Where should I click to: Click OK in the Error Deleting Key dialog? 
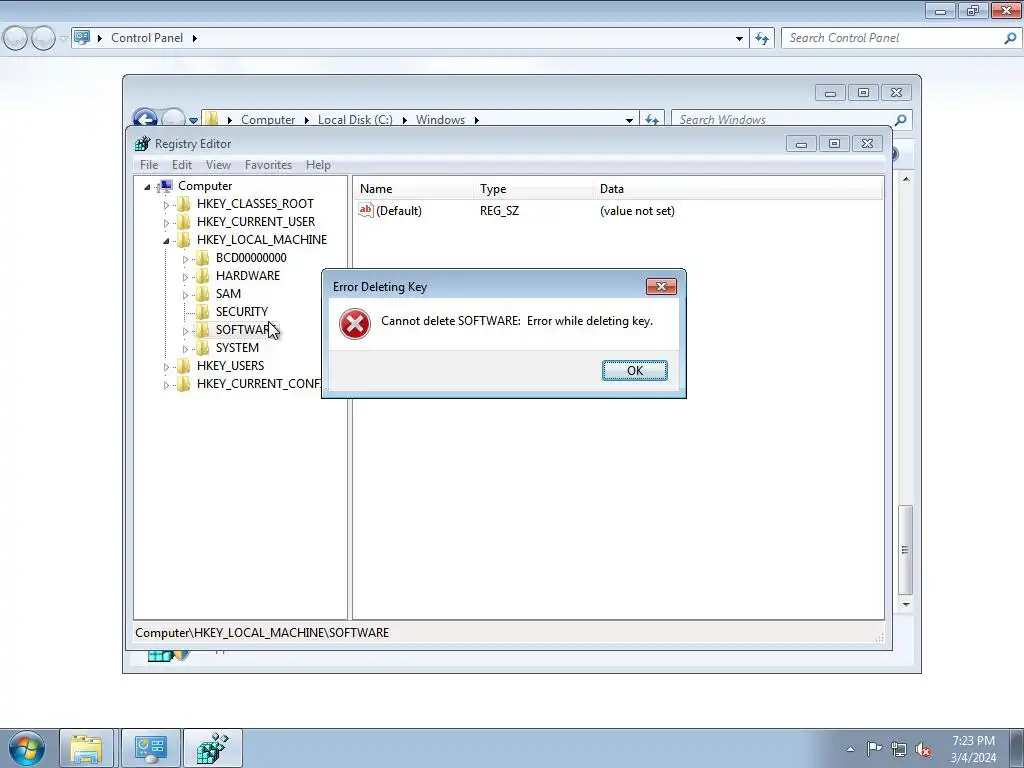[634, 370]
